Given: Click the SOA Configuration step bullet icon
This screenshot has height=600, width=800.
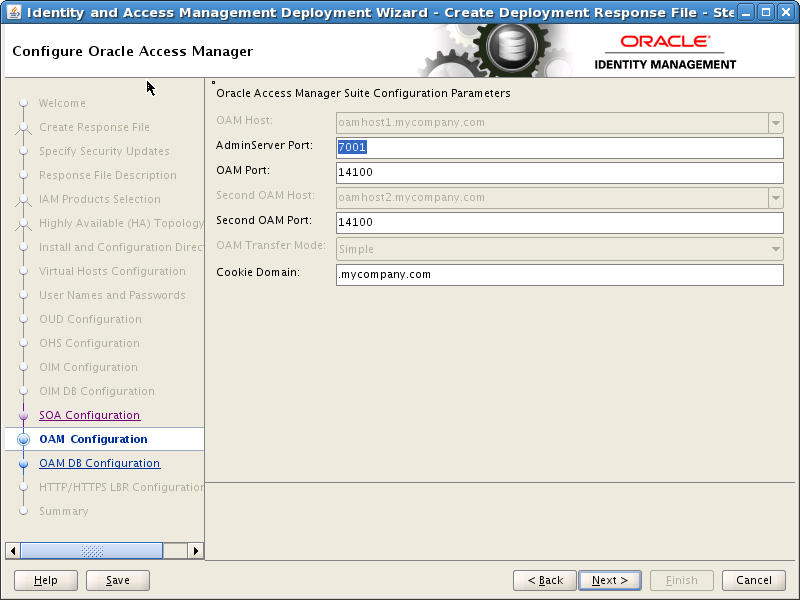Looking at the screenshot, I should point(23,416).
